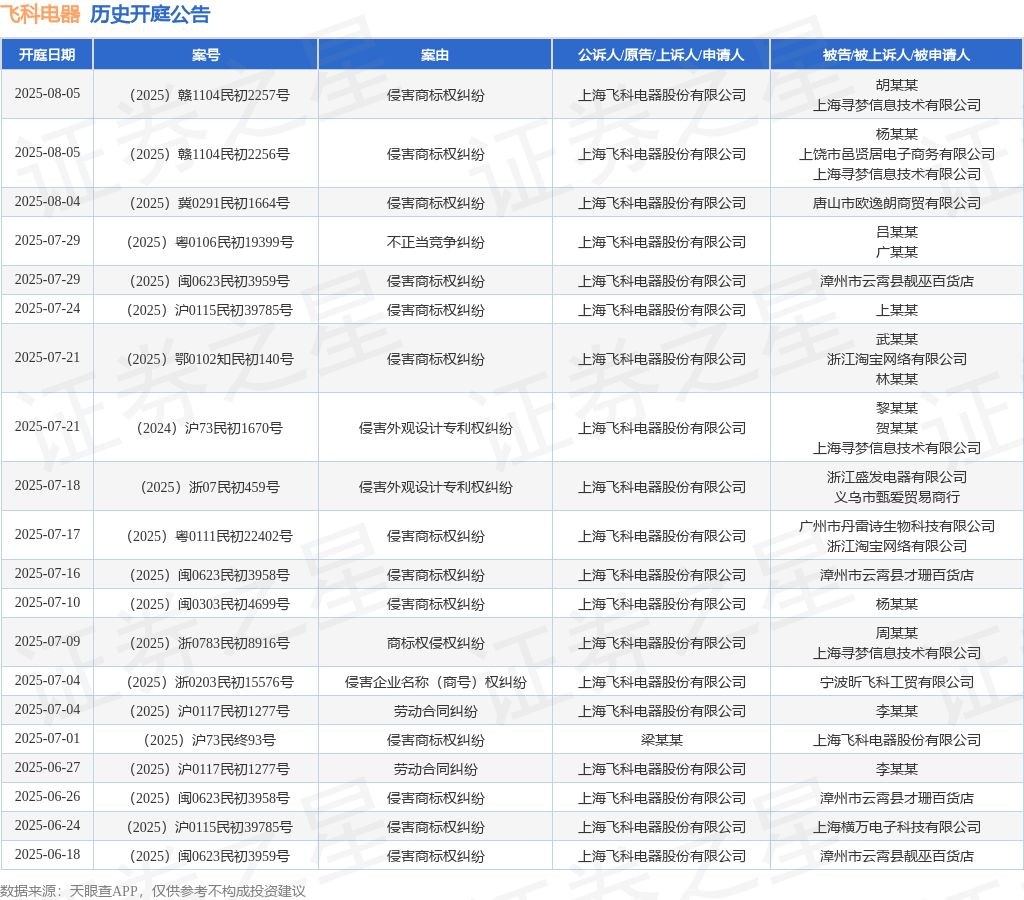Click the date 2025-07-09

pos(47,641)
